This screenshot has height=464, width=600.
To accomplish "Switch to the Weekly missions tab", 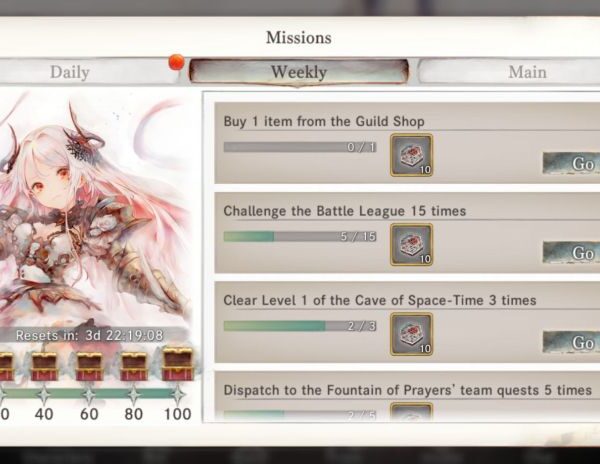I will click(x=299, y=72).
